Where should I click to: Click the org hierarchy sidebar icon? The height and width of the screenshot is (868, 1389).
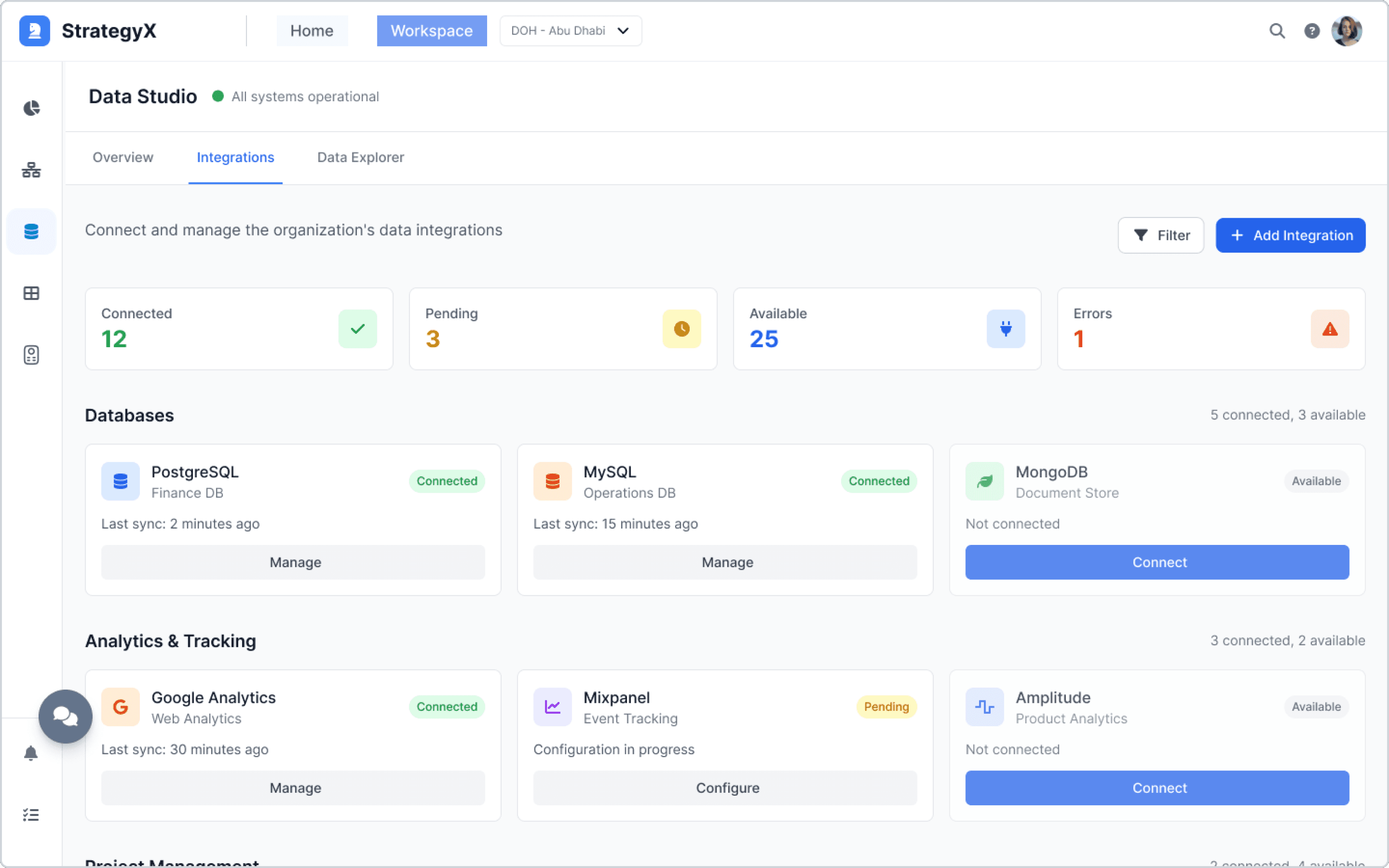click(x=32, y=170)
